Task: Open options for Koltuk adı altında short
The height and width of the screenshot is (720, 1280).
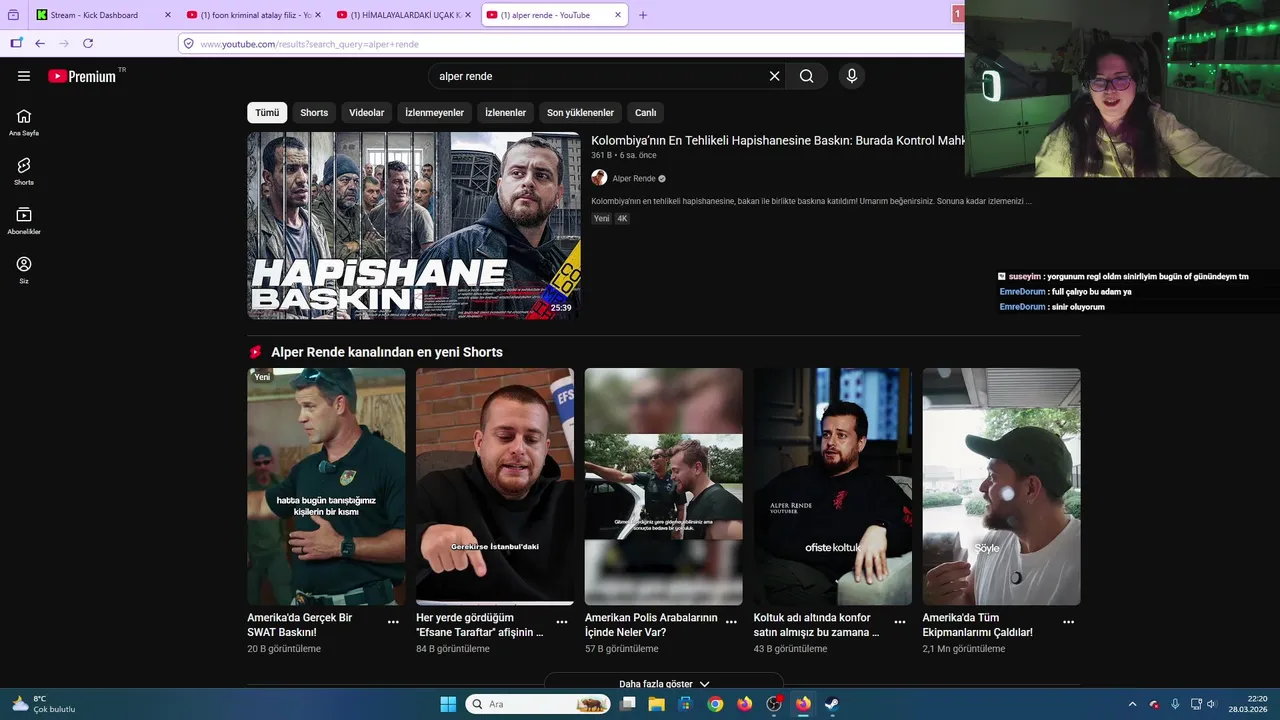Action: click(x=900, y=622)
